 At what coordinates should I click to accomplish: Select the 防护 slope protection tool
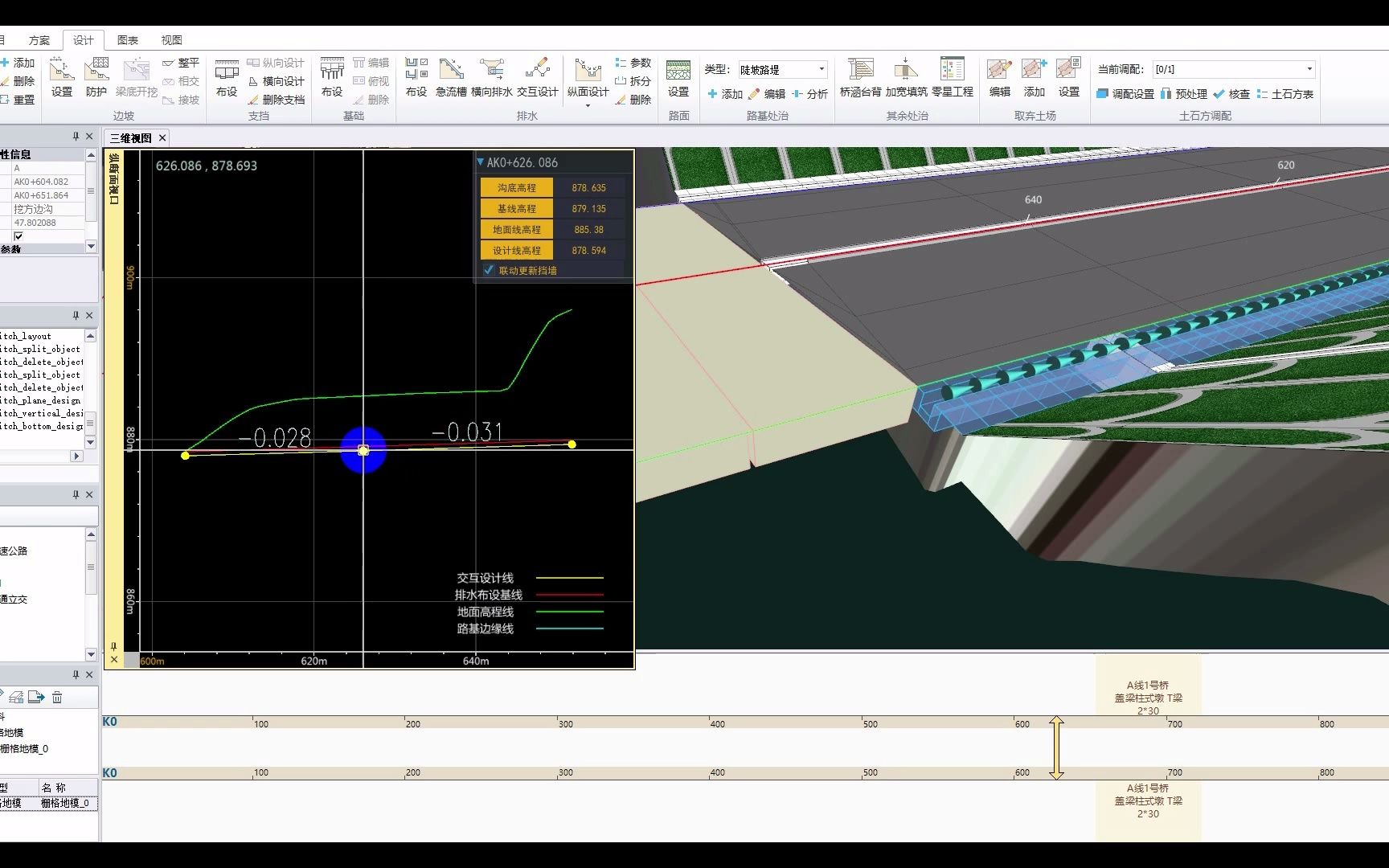point(96,76)
